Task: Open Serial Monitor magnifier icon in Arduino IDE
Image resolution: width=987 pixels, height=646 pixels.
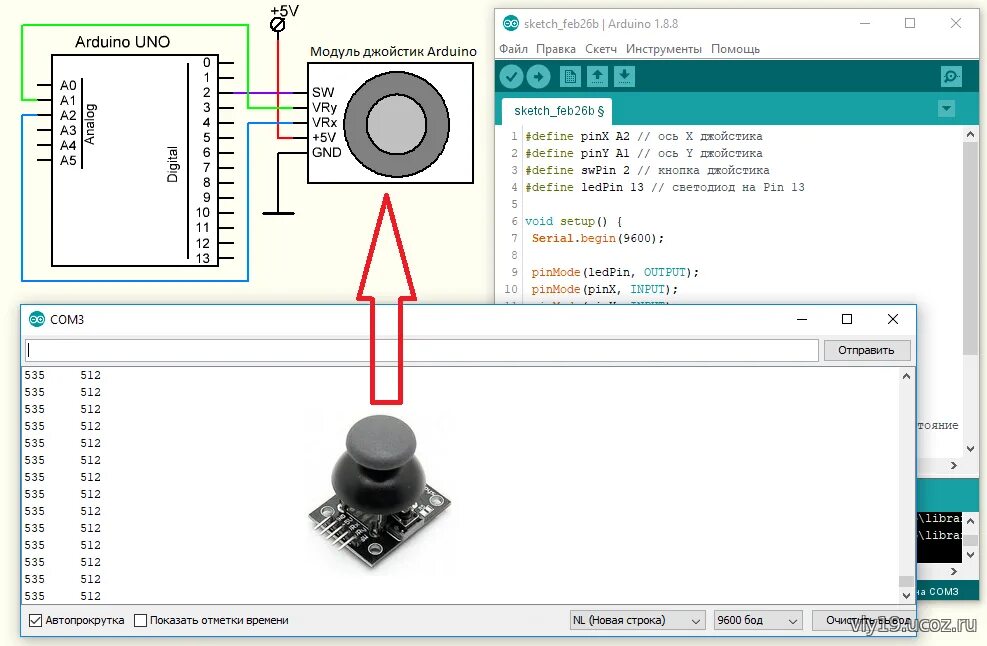Action: pyautogui.click(x=951, y=77)
